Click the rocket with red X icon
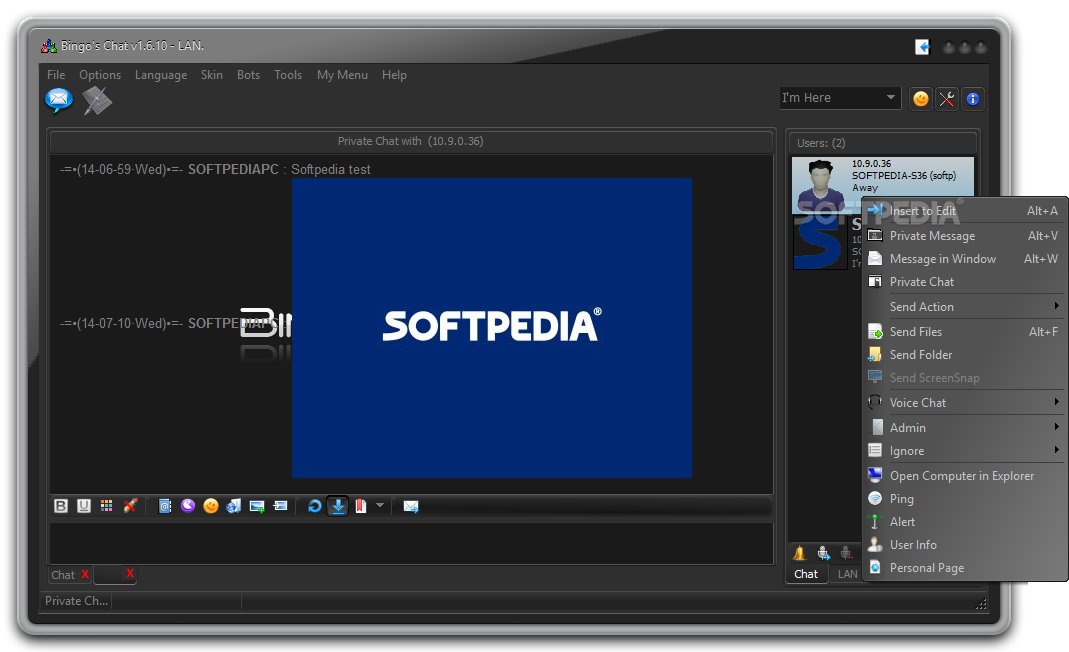1069x652 pixels. pos(130,505)
